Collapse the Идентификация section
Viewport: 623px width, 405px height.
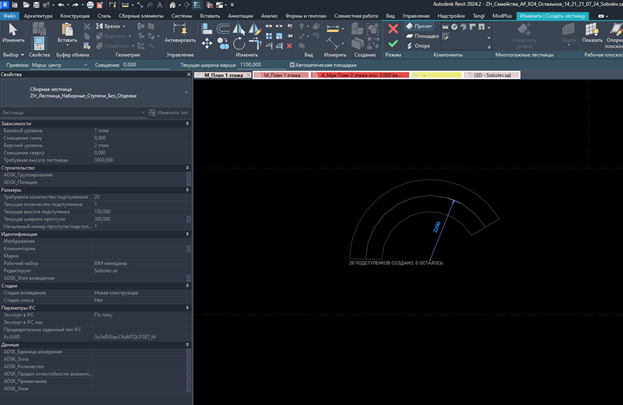coord(187,234)
